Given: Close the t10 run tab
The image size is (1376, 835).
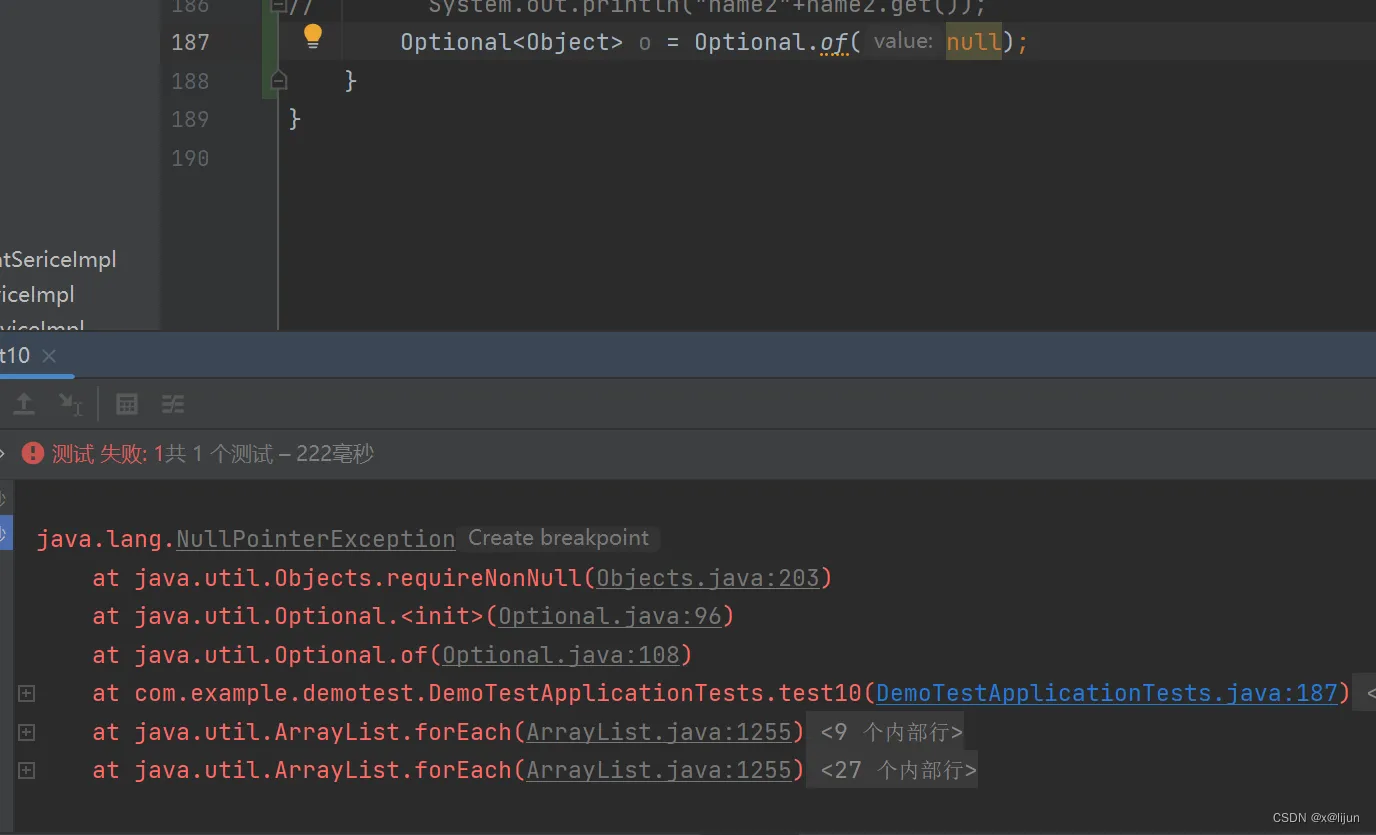Looking at the screenshot, I should click(49, 356).
